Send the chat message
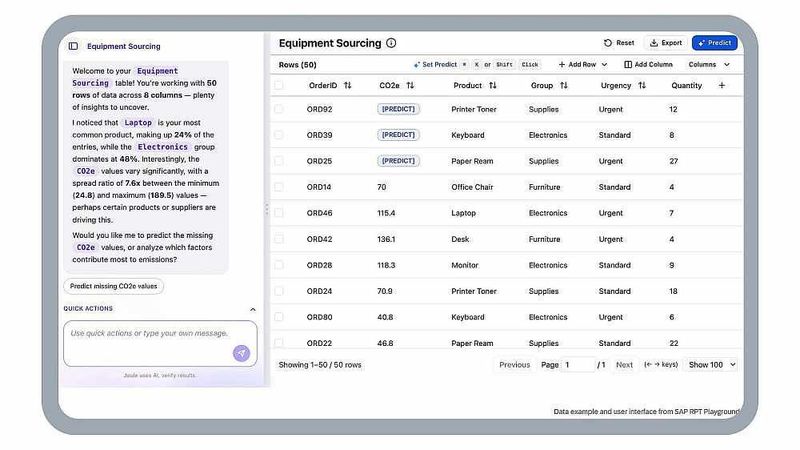Screen dimensions: 800x450 coord(241,353)
